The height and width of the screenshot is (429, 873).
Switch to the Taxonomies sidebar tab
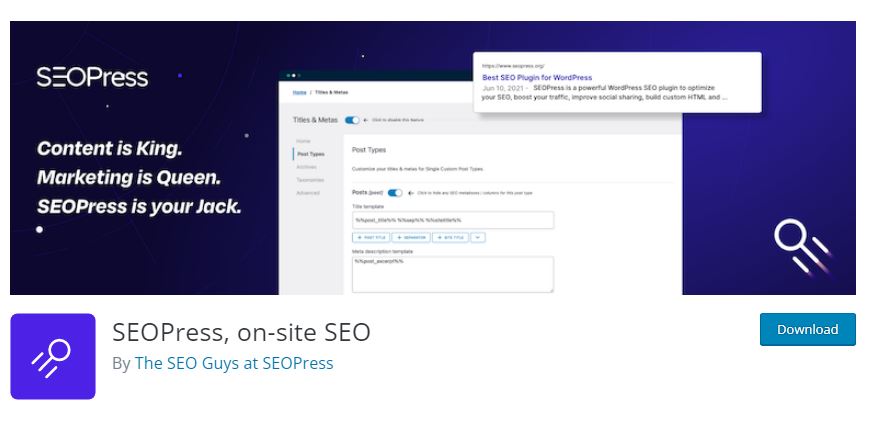coord(311,180)
